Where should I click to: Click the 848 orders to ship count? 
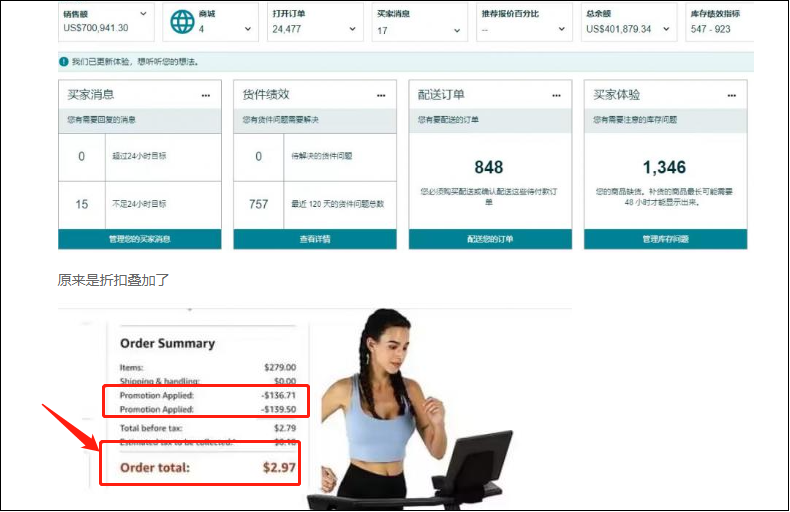pos(489,167)
